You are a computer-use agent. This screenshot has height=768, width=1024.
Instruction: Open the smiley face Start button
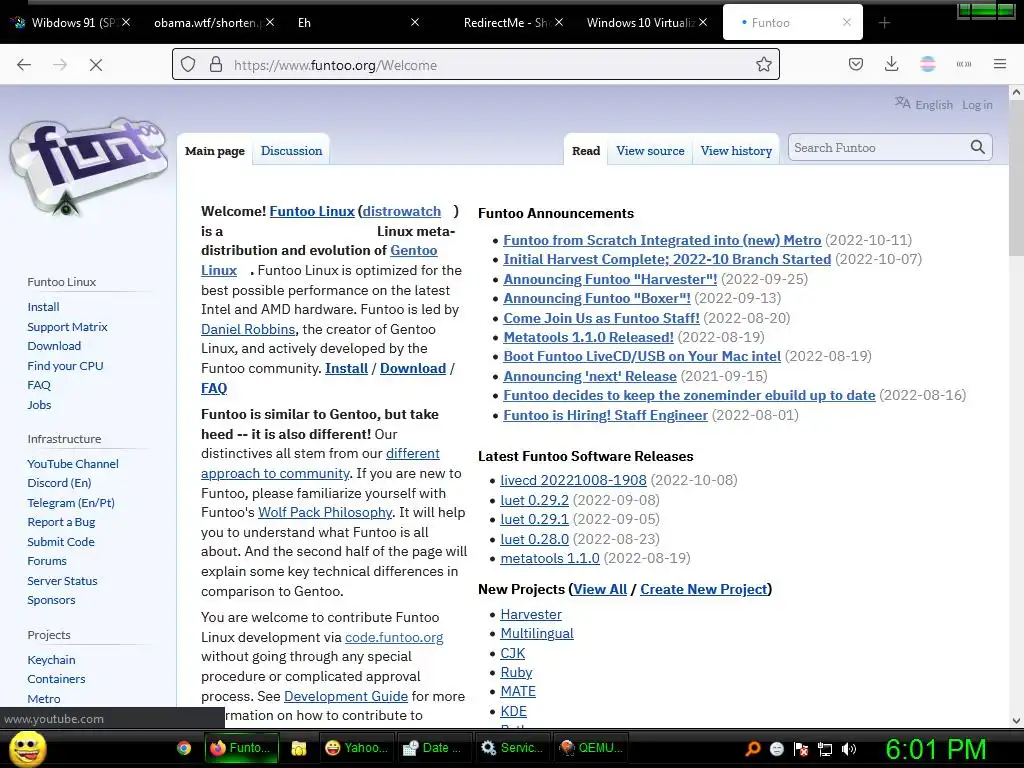(x=27, y=749)
